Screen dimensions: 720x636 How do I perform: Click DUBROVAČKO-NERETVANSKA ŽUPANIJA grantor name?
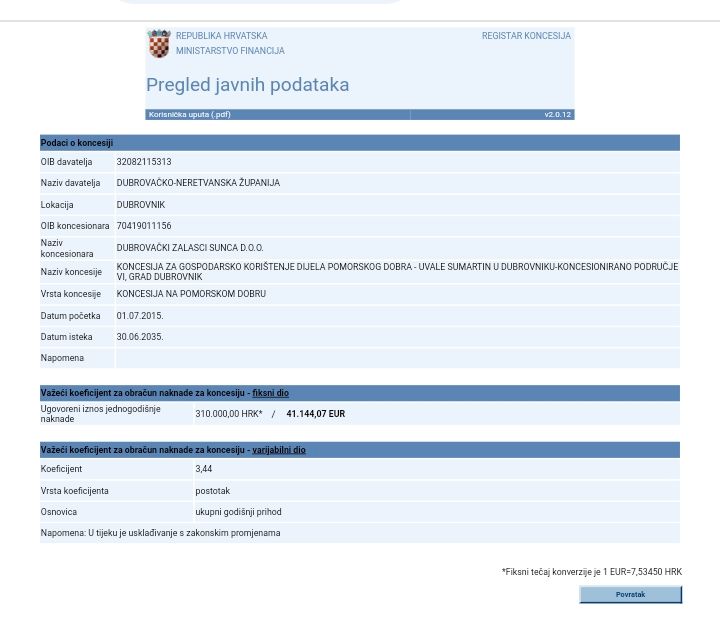[198, 183]
